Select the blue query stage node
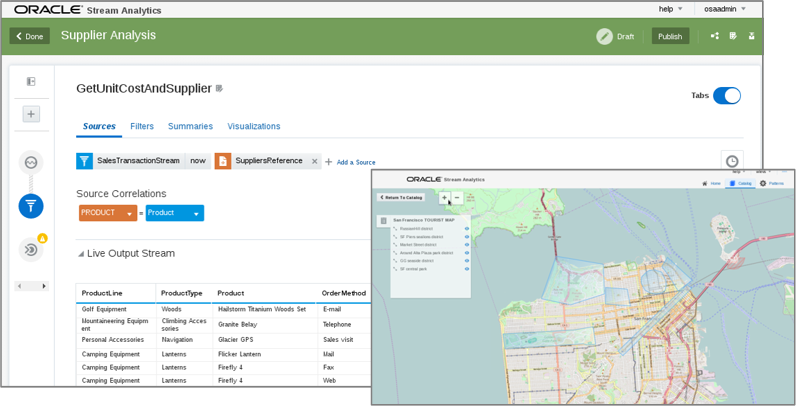This screenshot has height=410, width=800. click(31, 206)
